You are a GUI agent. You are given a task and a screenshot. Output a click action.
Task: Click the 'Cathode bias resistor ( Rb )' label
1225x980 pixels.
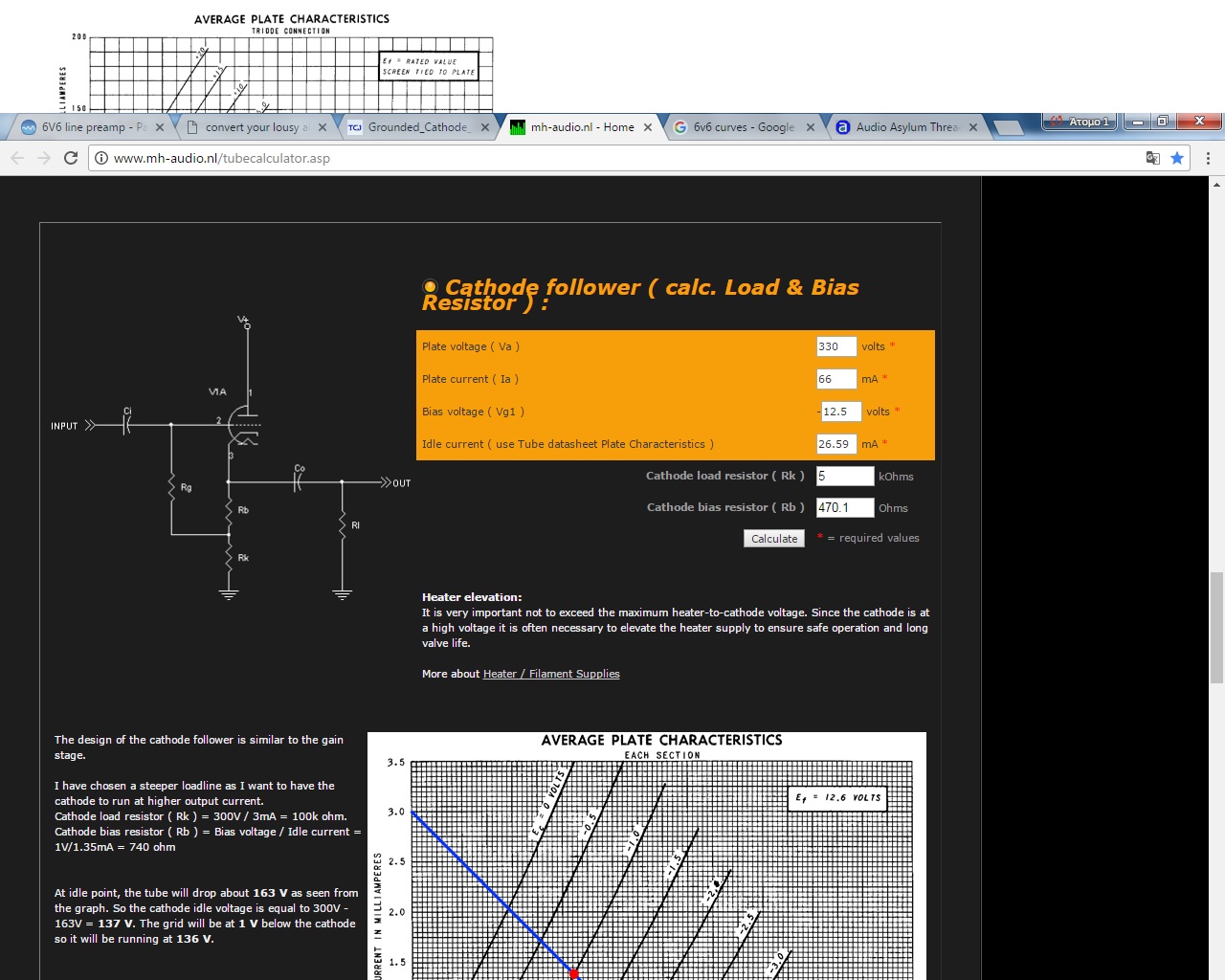click(725, 507)
